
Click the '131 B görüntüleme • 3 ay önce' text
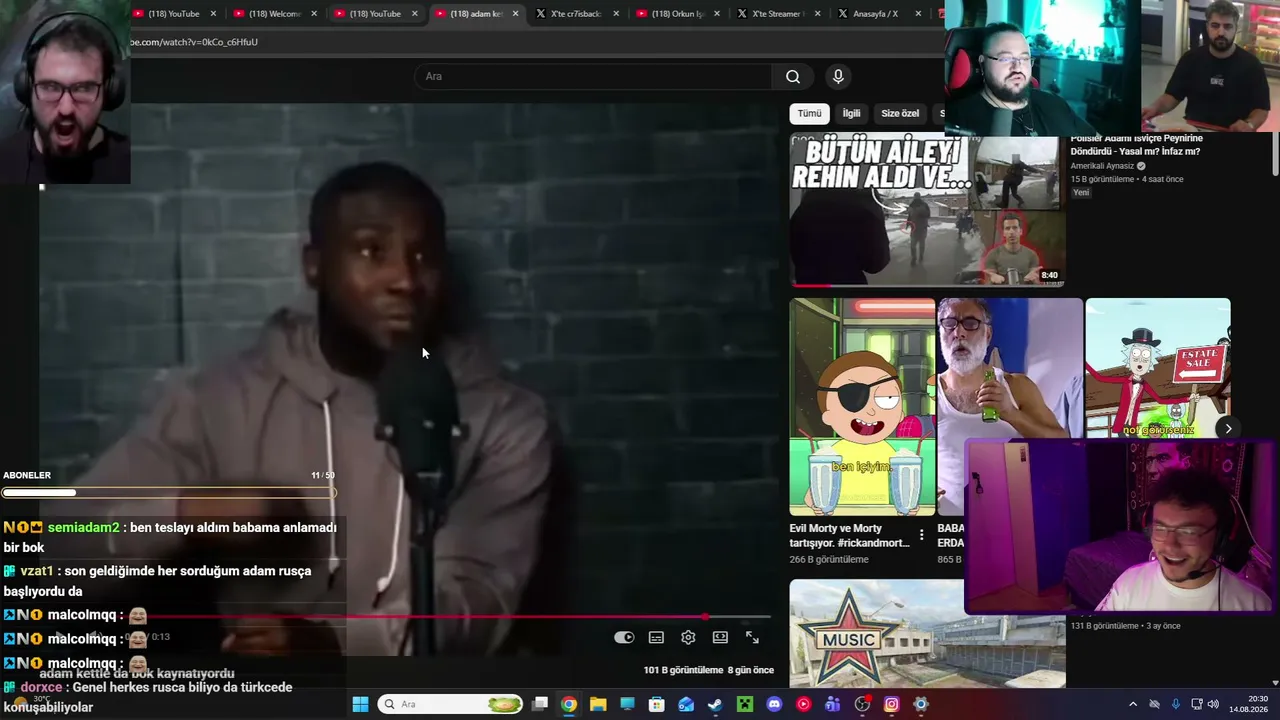(x=1125, y=626)
